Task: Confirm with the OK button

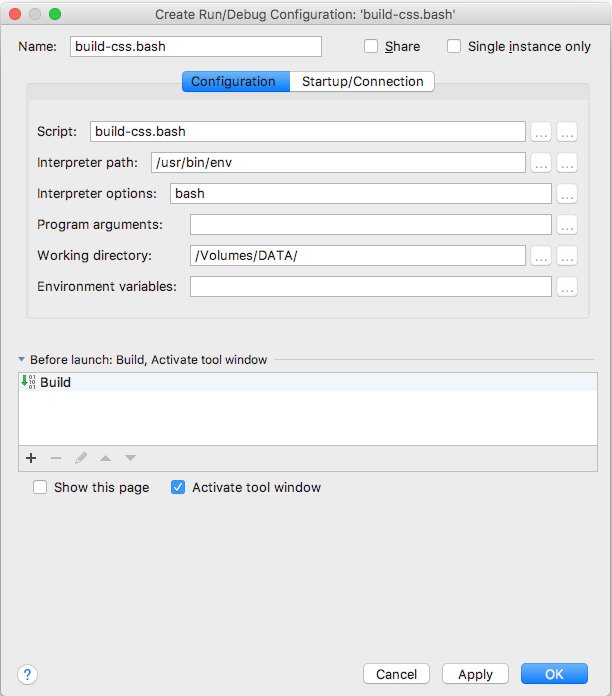Action: coord(554,674)
